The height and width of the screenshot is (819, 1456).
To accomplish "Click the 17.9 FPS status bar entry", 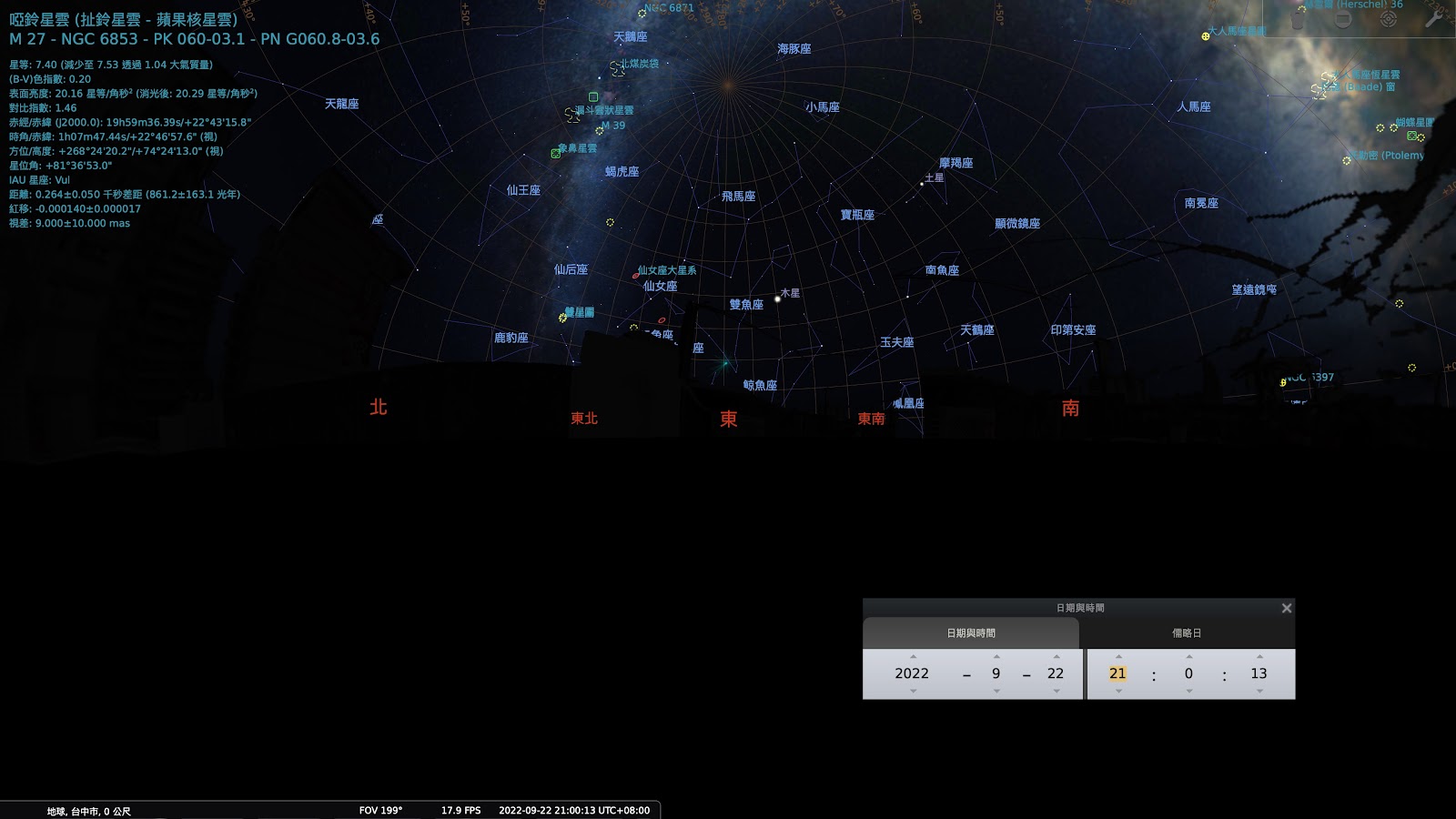I will 460,810.
